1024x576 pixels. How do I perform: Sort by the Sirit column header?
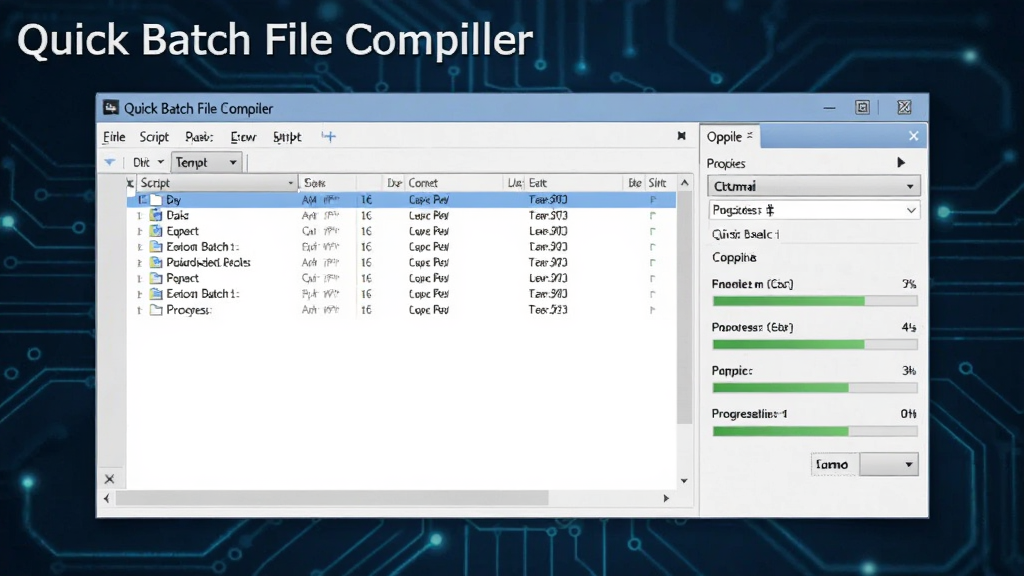click(660, 184)
